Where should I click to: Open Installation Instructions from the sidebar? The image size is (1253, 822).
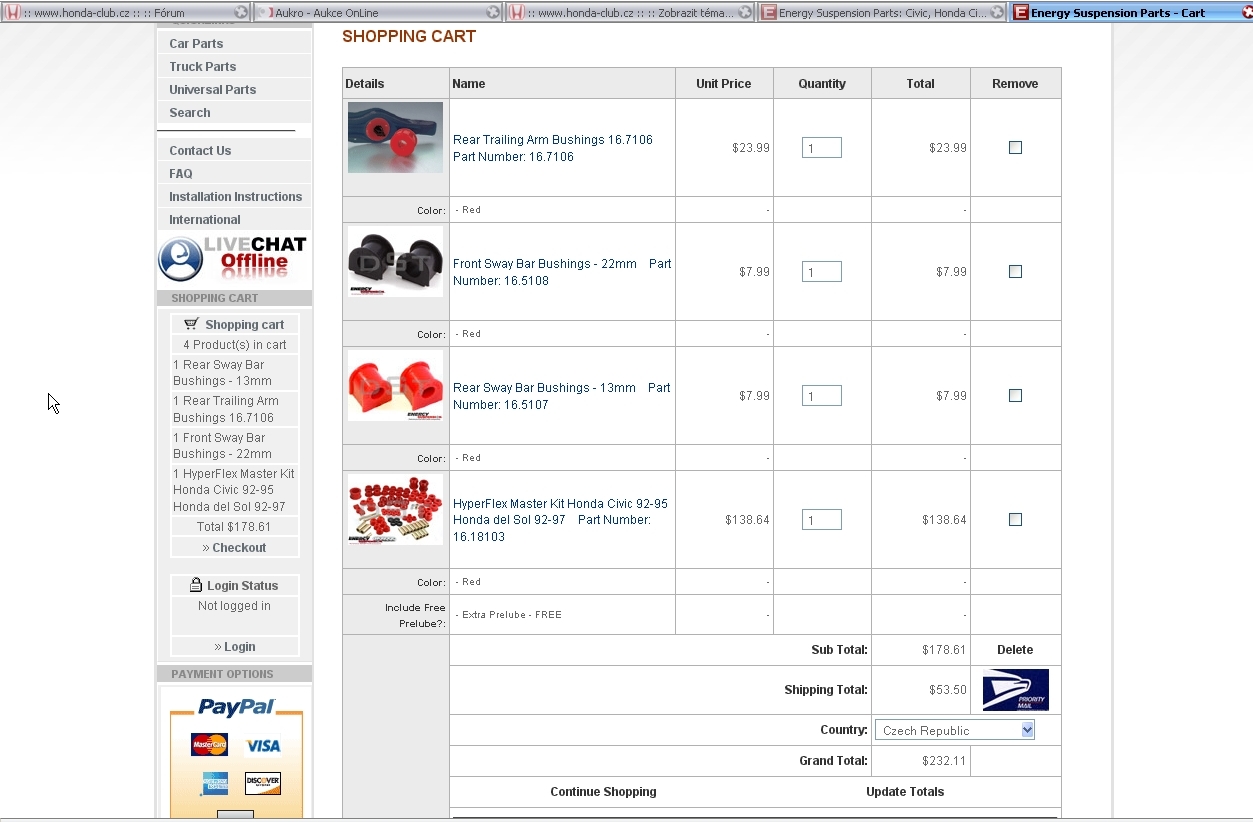pos(235,197)
